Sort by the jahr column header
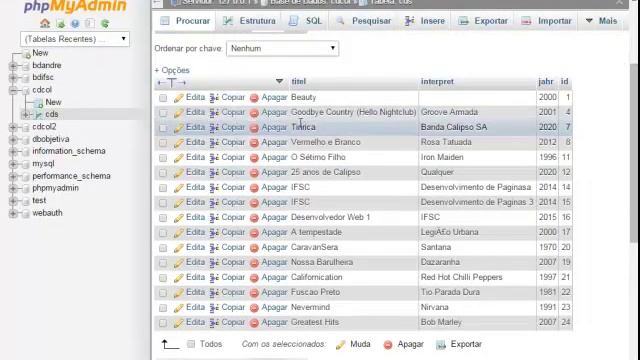640x360 pixels. 546,82
